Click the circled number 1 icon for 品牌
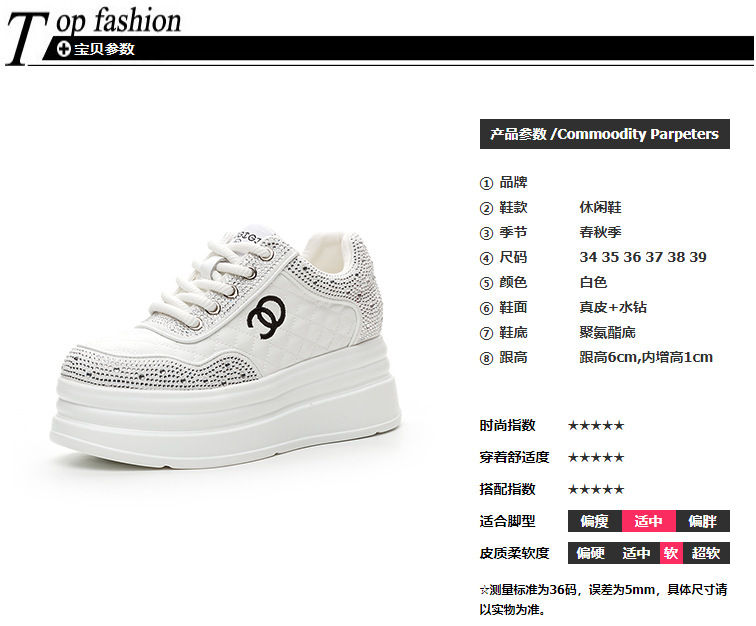This screenshot has height=626, width=756. (x=486, y=183)
